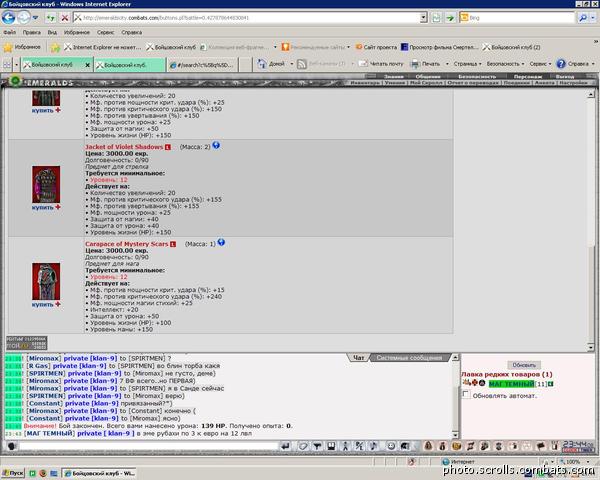
Task: Click the new blank tab button
Action: tap(245, 65)
